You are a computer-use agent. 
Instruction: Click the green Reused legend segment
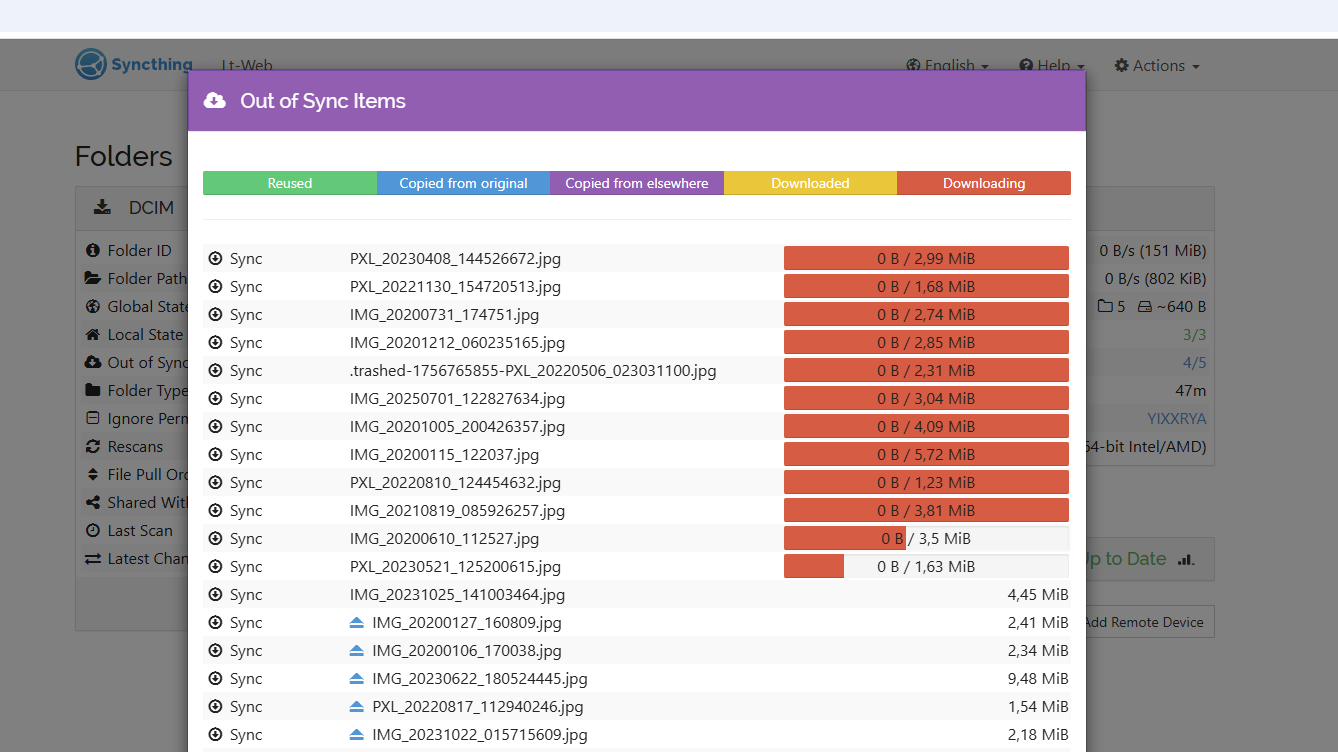click(290, 183)
